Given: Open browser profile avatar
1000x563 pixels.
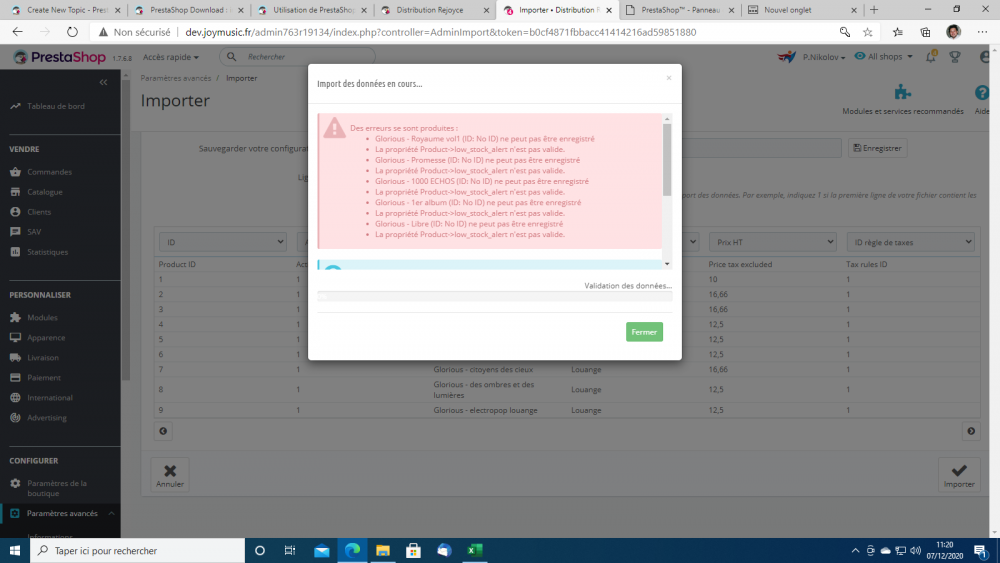Looking at the screenshot, I should (x=953, y=32).
